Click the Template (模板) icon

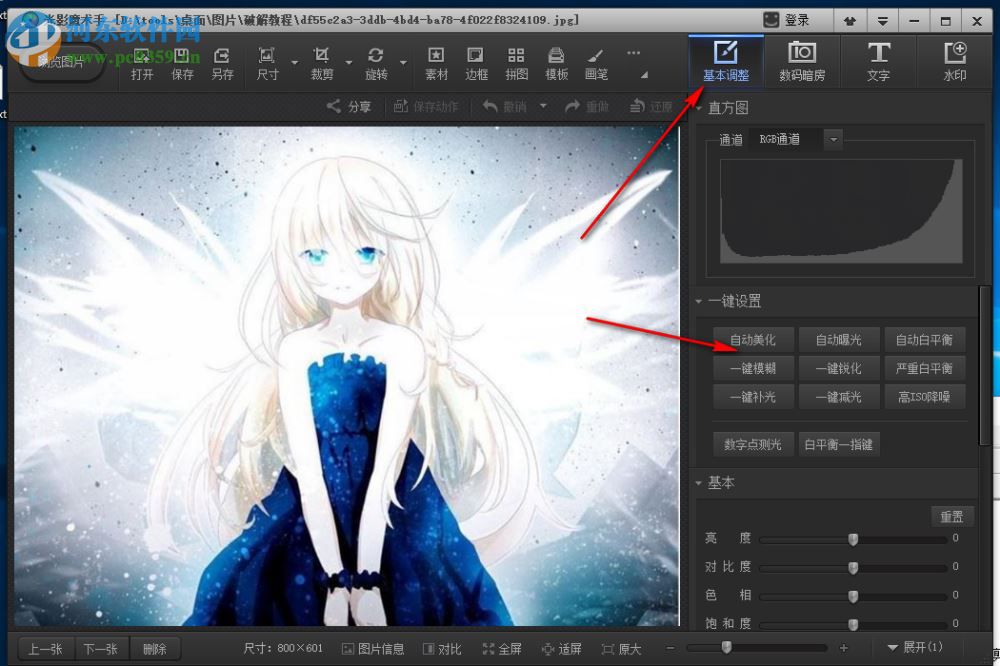coord(556,61)
